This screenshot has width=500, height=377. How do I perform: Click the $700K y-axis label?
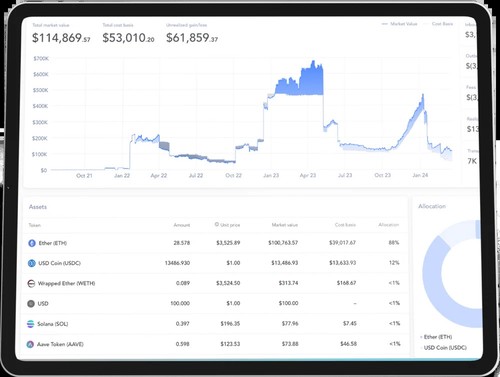point(41,59)
